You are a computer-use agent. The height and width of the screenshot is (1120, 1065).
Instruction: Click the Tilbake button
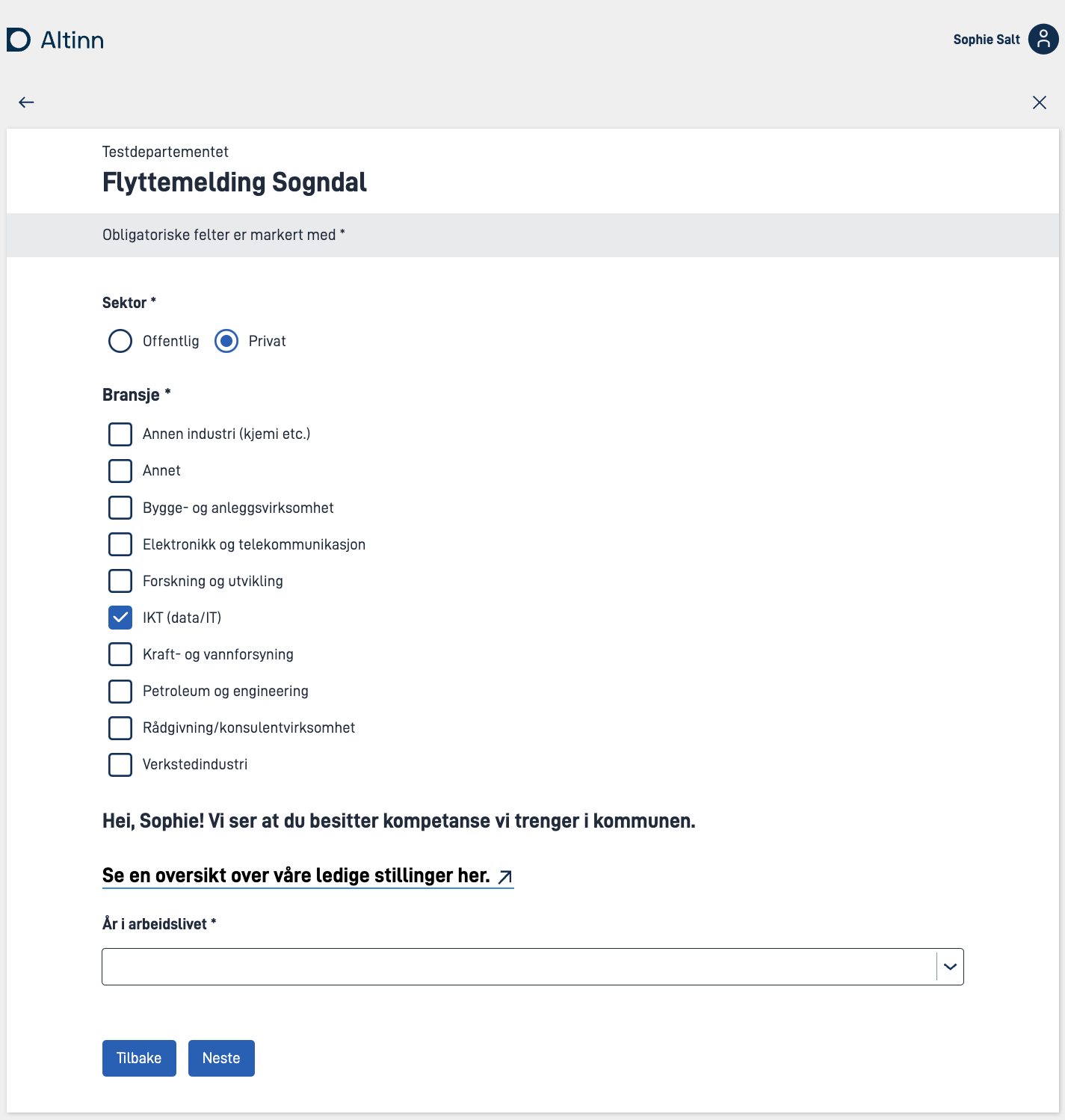coord(139,1058)
